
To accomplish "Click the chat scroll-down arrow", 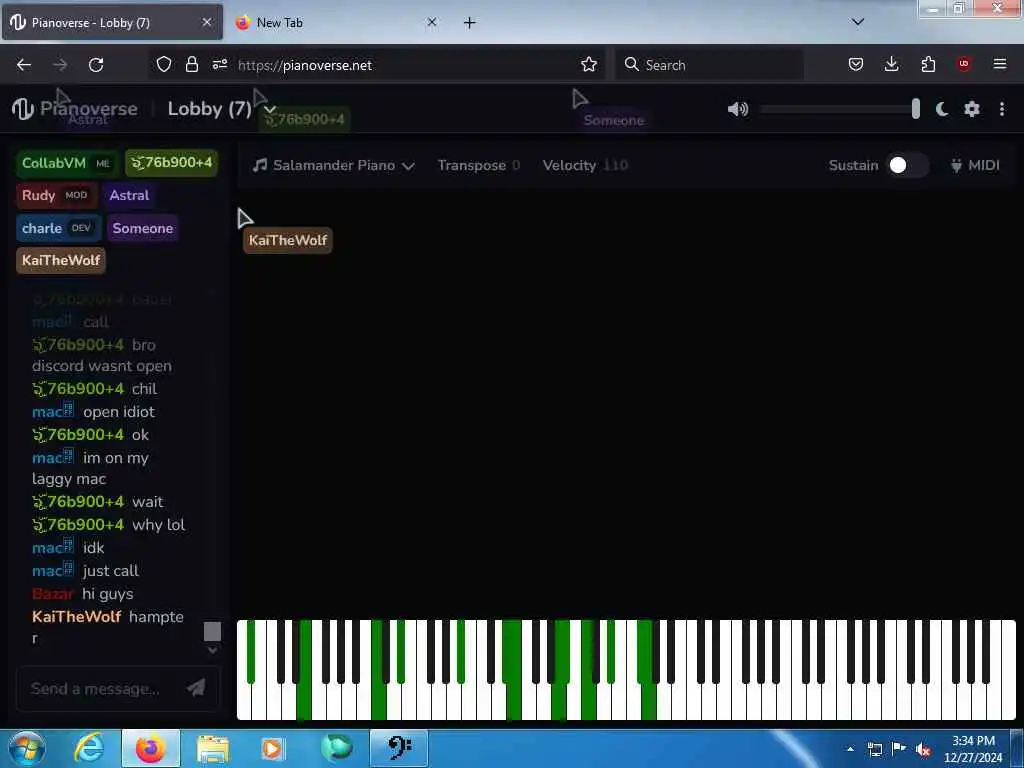I will 212,650.
